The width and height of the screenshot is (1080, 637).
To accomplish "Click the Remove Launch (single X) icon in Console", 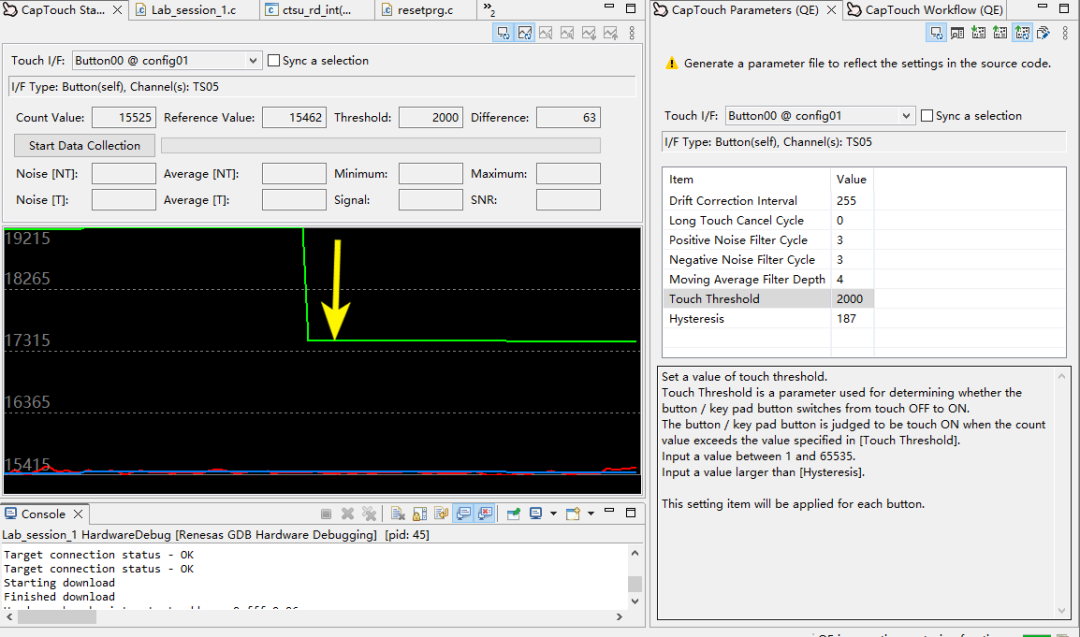I will 348,514.
